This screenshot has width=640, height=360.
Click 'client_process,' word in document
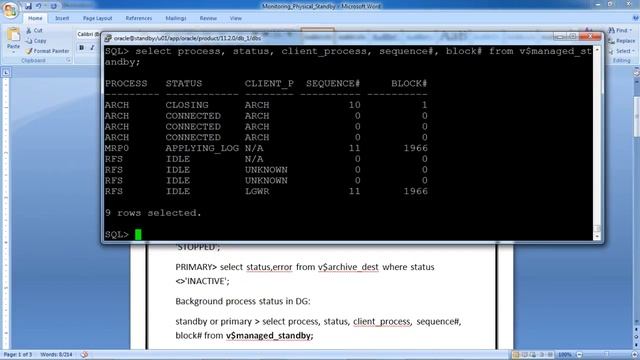(x=382, y=322)
